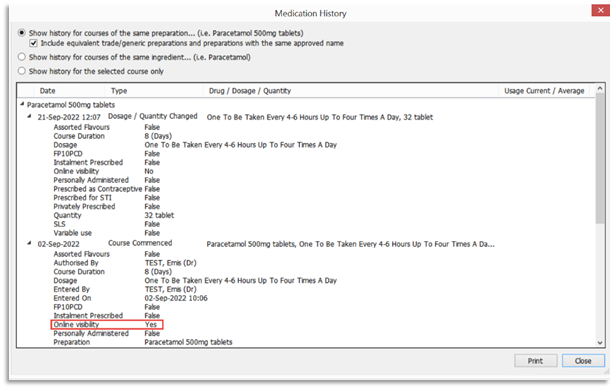Click 'Dosage' row under 02-Sep-2022

195,280
